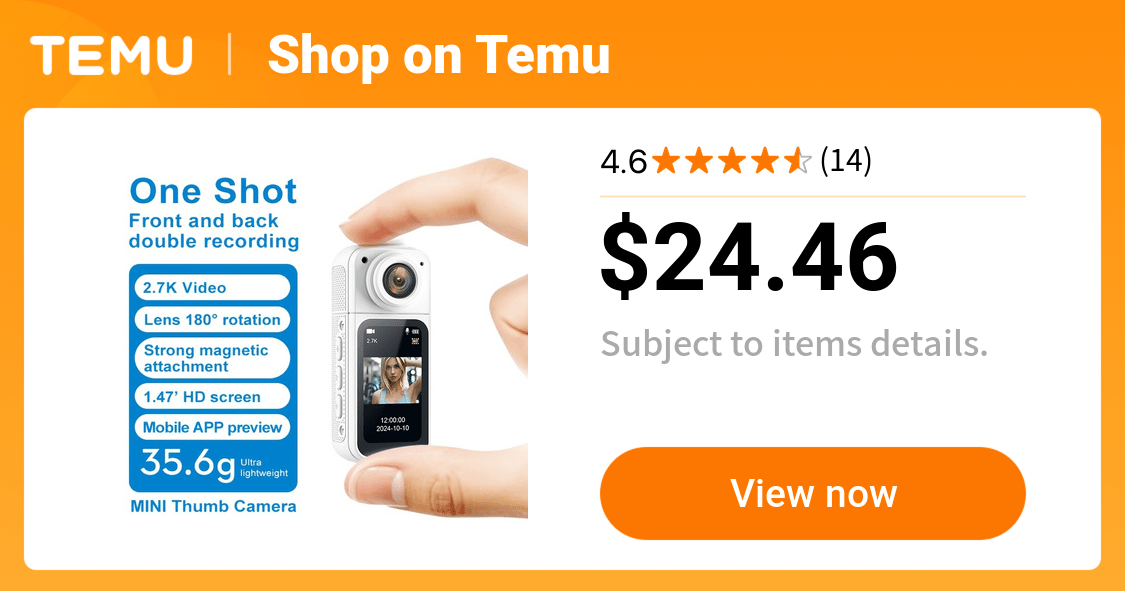The width and height of the screenshot is (1125, 591).
Task: Click the View now button
Action: pyautogui.click(x=812, y=493)
